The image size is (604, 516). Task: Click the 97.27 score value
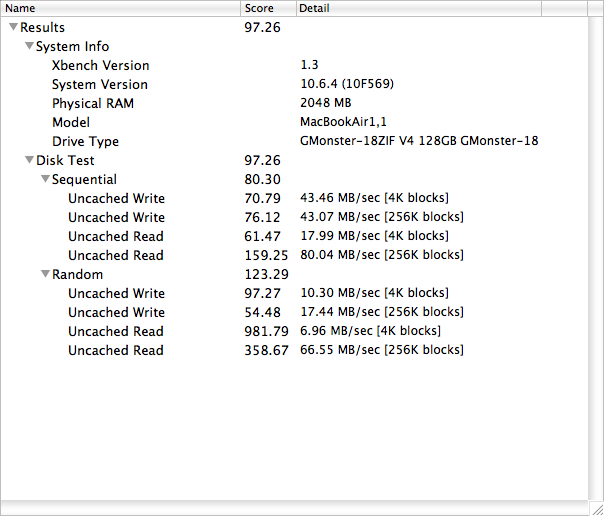coord(262,293)
